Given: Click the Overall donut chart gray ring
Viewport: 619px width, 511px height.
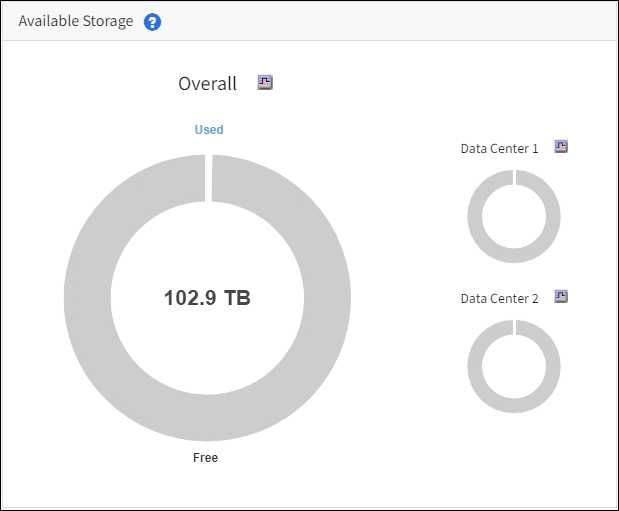Looking at the screenshot, I should click(x=88, y=298).
